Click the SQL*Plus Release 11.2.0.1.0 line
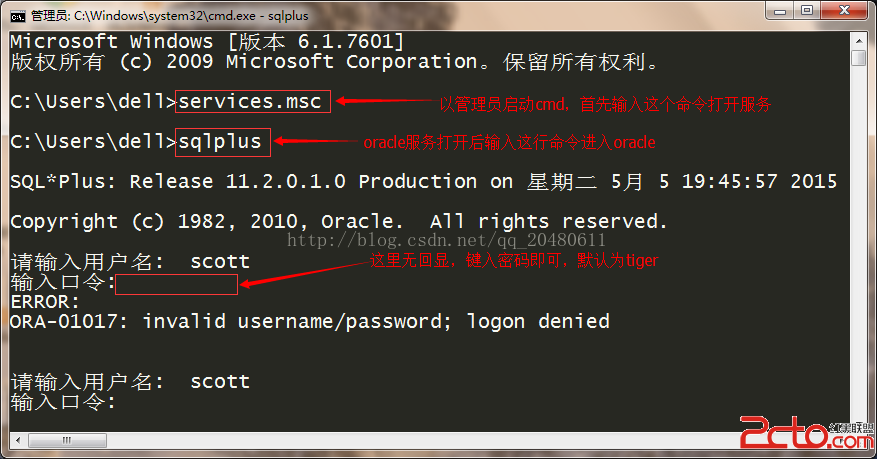The image size is (877, 459). pyautogui.click(x=423, y=181)
